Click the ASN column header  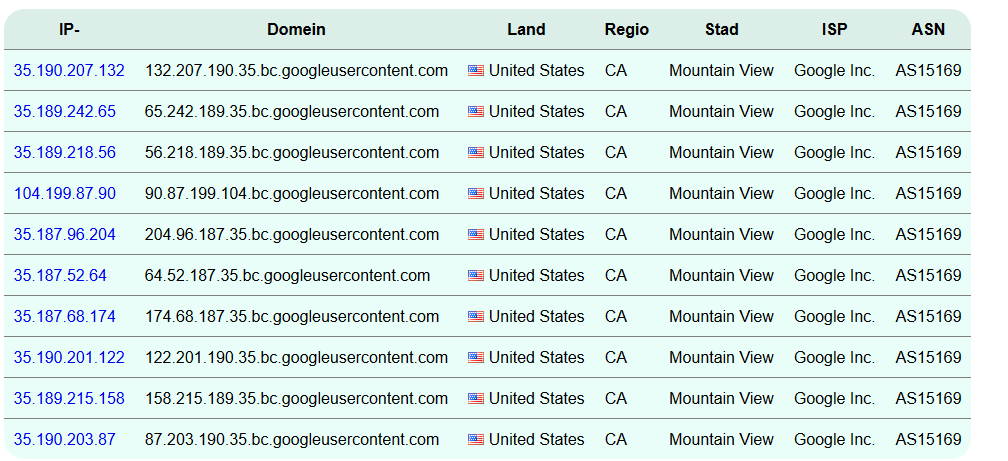pyautogui.click(x=928, y=30)
